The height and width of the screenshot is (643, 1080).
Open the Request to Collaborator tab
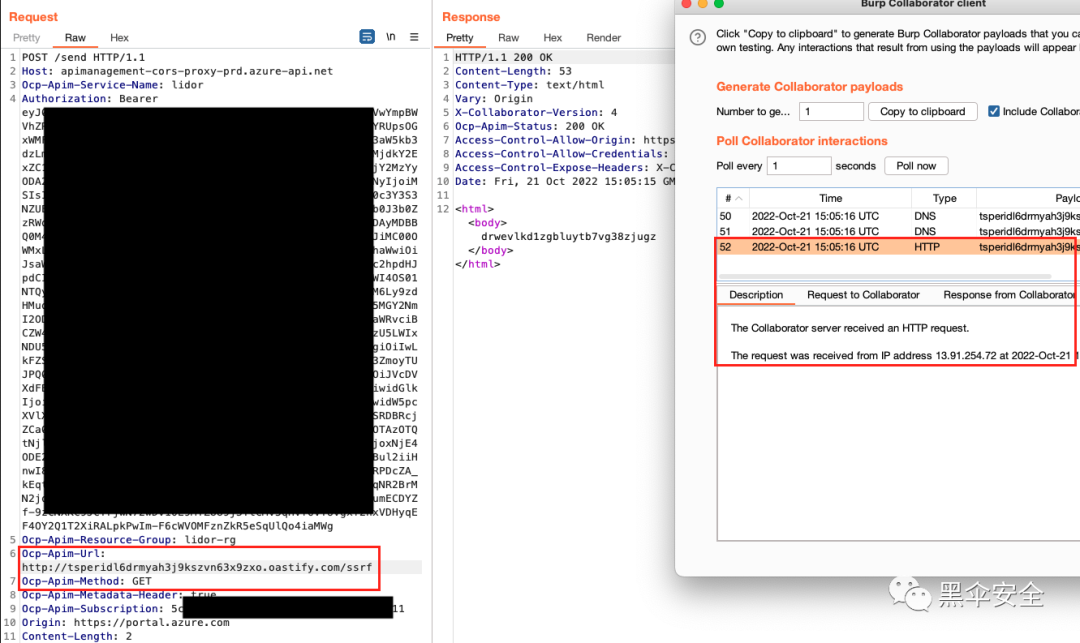point(863,295)
